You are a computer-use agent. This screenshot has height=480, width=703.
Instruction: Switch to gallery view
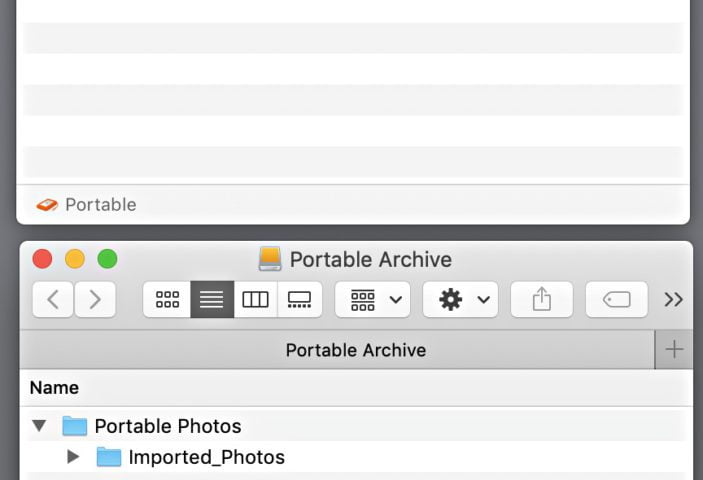tap(299, 299)
